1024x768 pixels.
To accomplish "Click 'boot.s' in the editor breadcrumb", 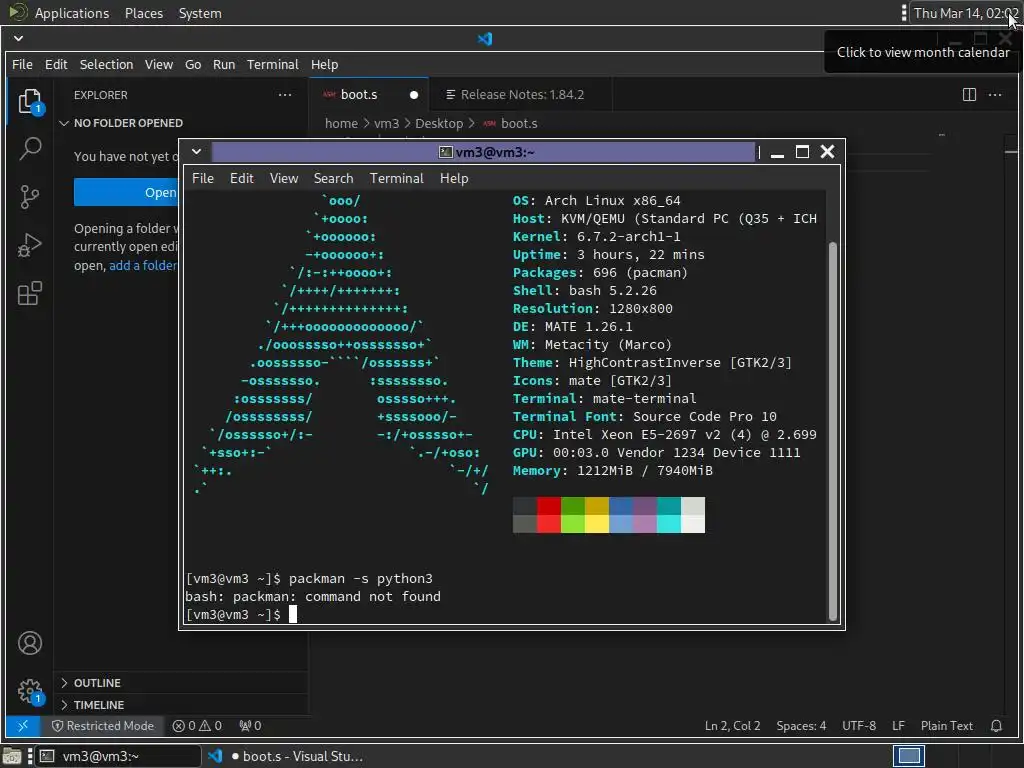I will pyautogui.click(x=519, y=123).
